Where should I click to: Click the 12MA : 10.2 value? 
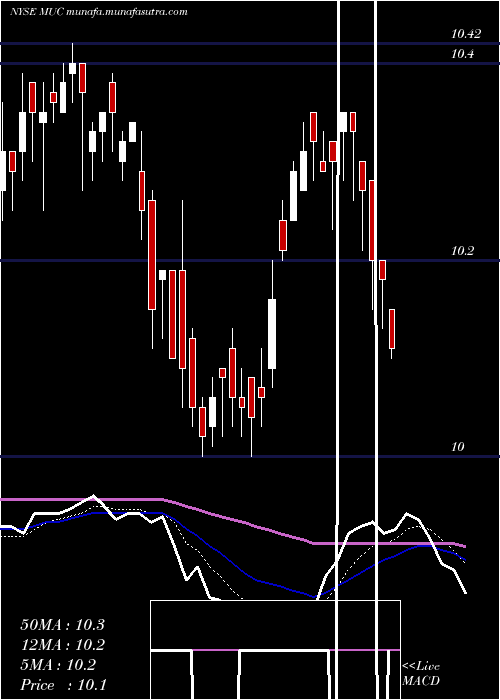tap(62, 644)
